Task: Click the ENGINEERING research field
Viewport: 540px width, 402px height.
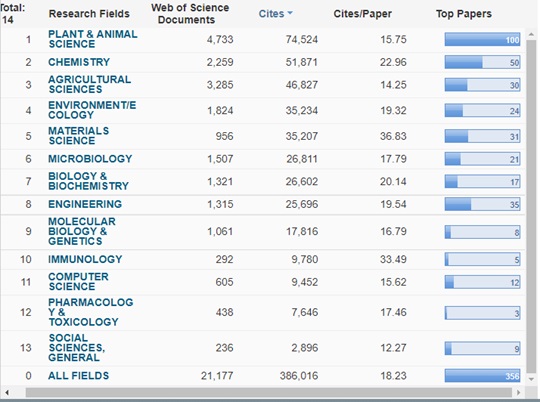Action: [85, 204]
